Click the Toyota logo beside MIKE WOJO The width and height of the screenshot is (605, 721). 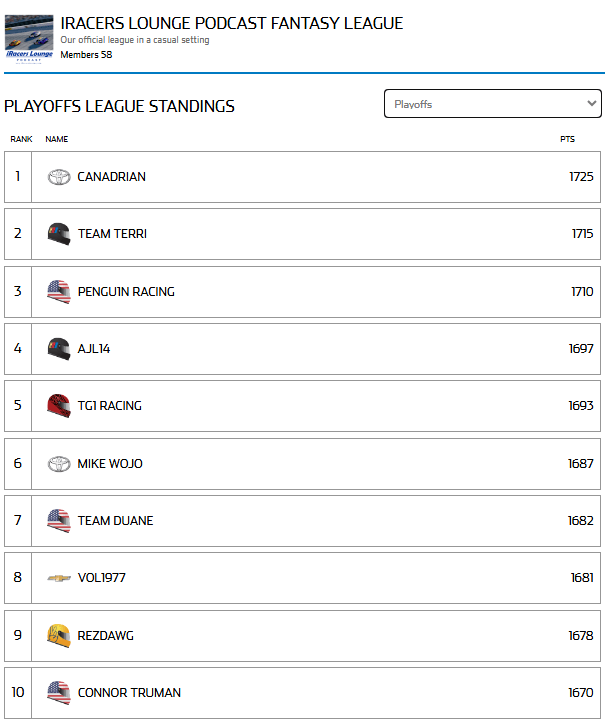click(59, 464)
